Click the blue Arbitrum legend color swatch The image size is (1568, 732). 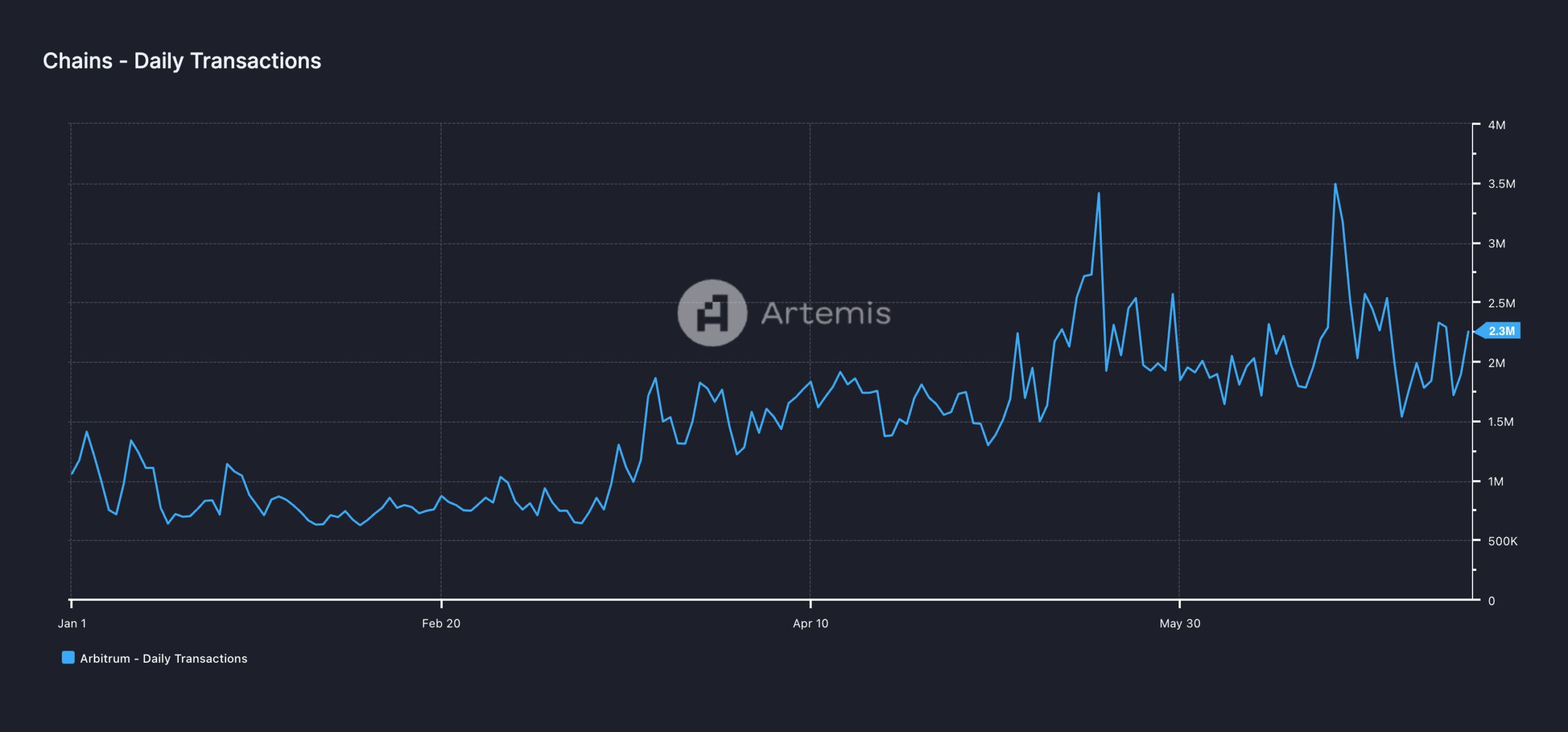point(68,658)
